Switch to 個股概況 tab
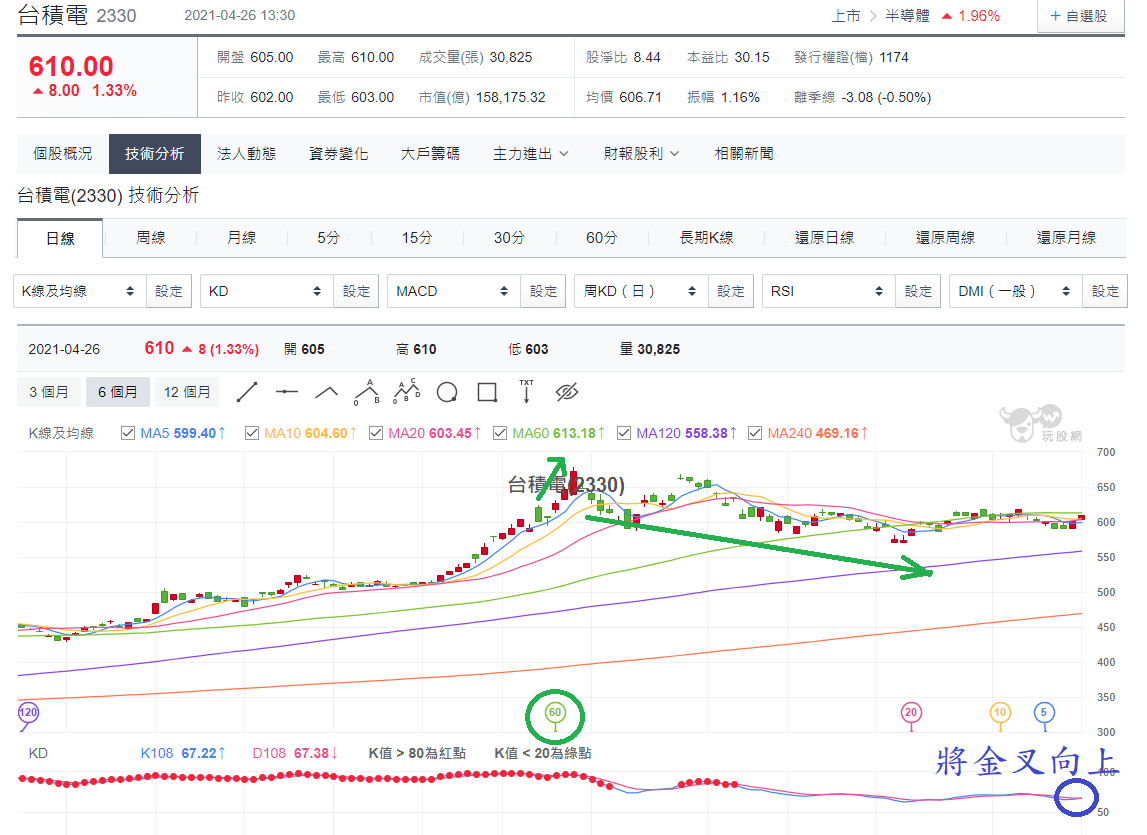1147x835 pixels. (x=63, y=154)
